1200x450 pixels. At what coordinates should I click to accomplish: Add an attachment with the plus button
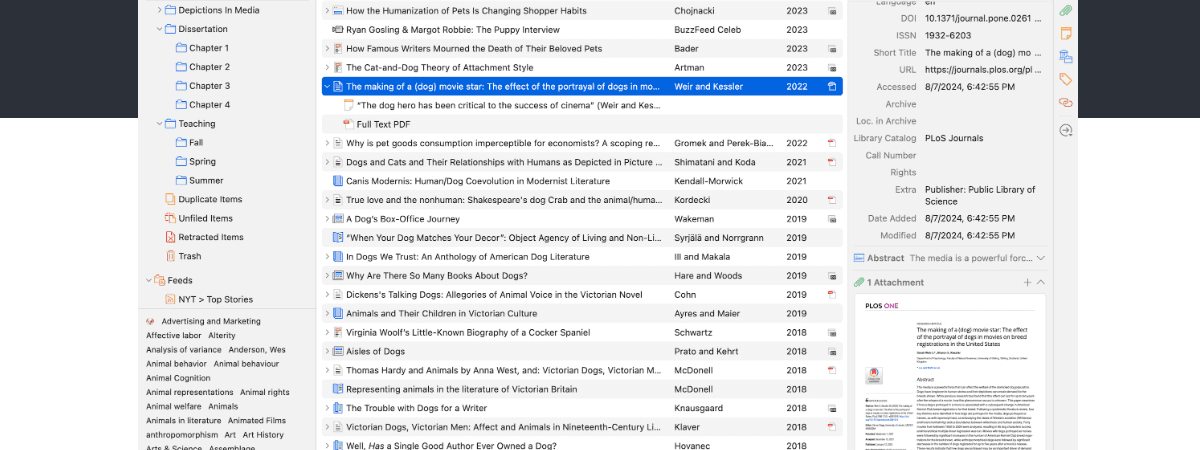click(x=1027, y=283)
